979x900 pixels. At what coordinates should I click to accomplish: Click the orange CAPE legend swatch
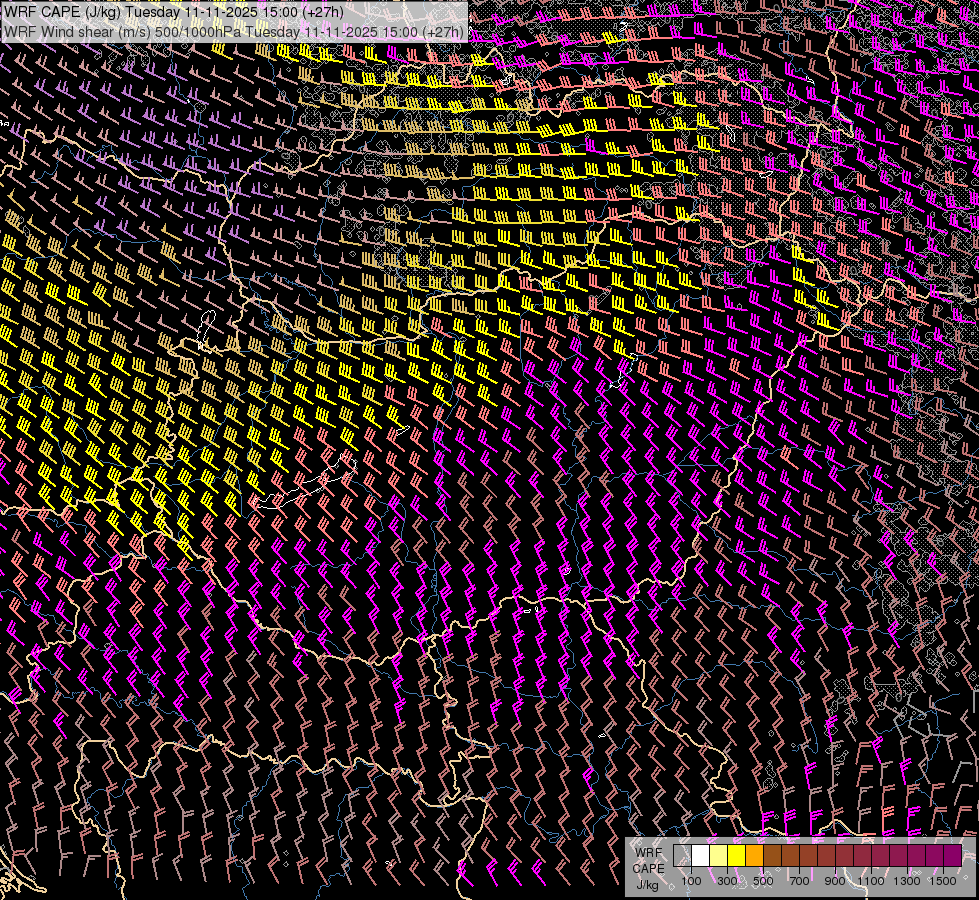(x=754, y=855)
